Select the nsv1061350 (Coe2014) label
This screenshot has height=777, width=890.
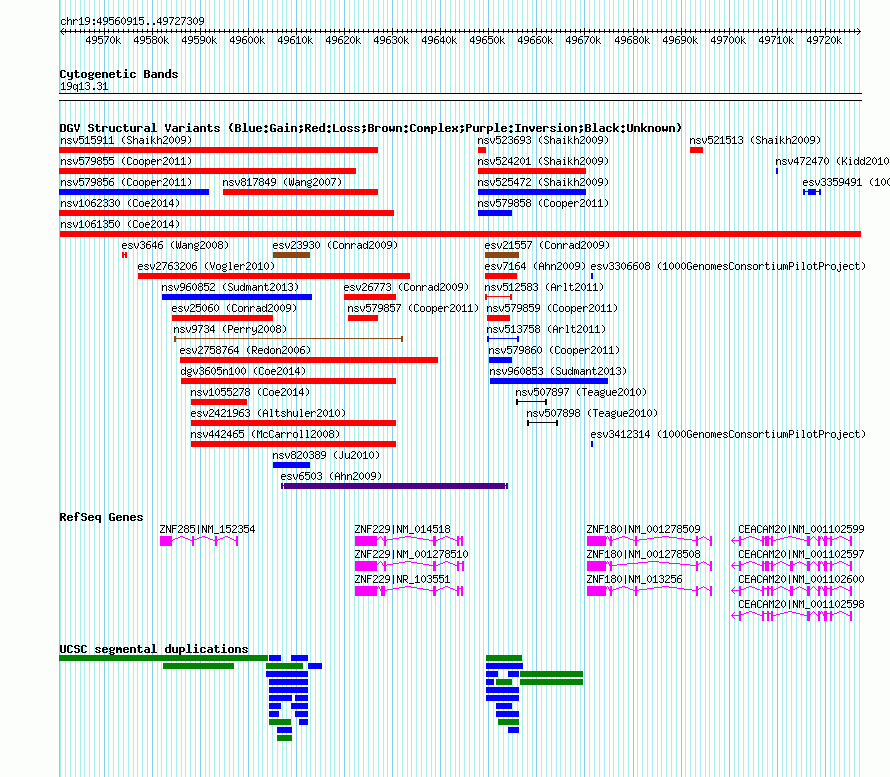(120, 224)
